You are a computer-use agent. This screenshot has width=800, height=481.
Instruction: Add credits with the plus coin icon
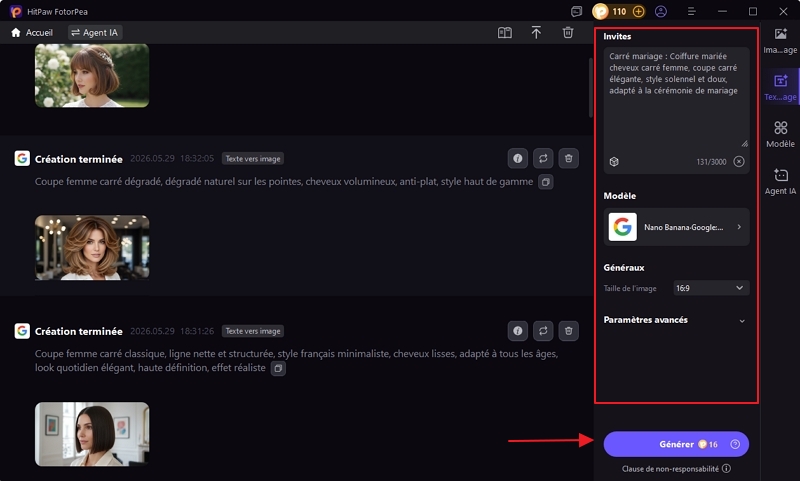(x=638, y=11)
